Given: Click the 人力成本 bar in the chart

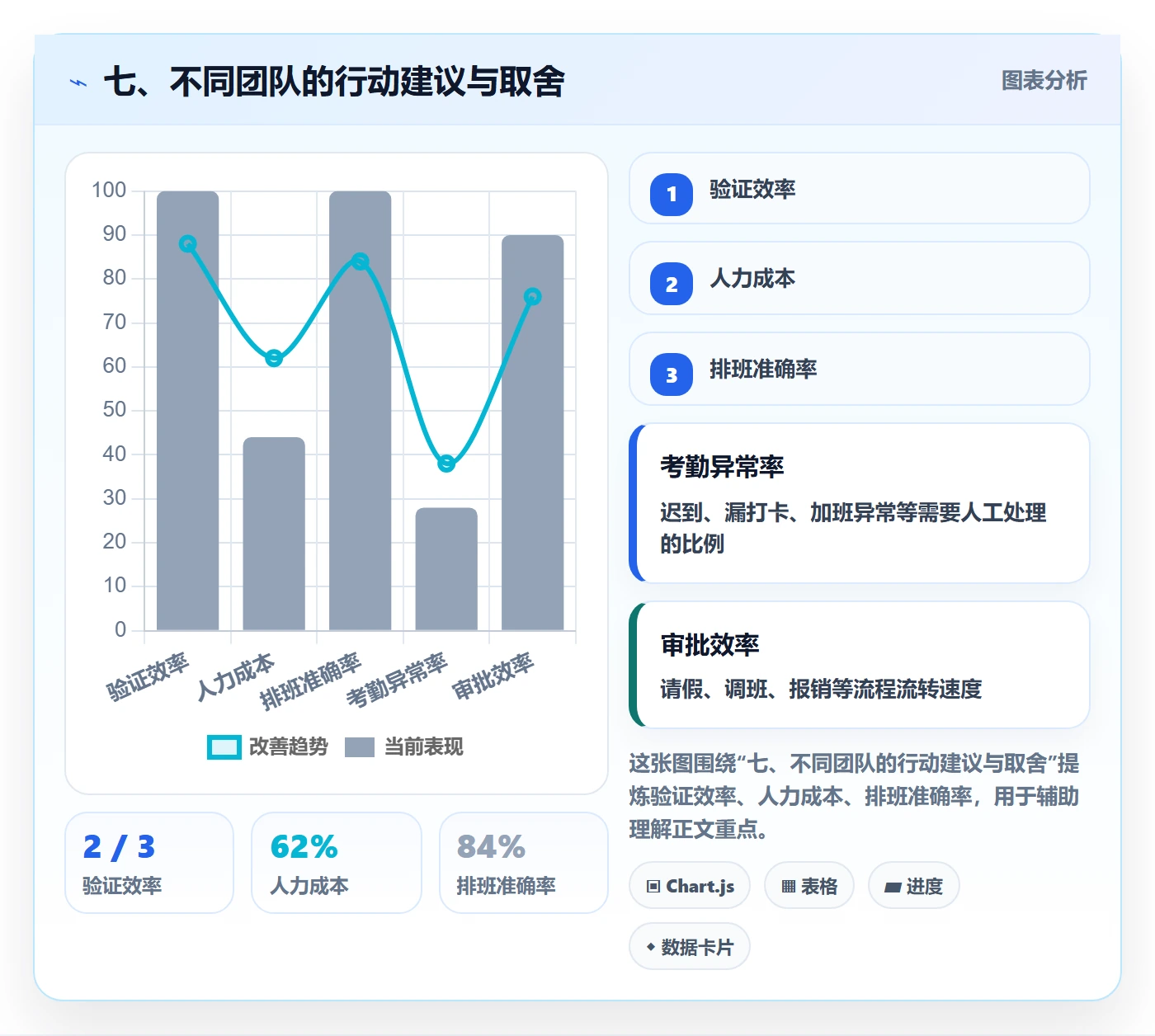Looking at the screenshot, I should [x=274, y=534].
